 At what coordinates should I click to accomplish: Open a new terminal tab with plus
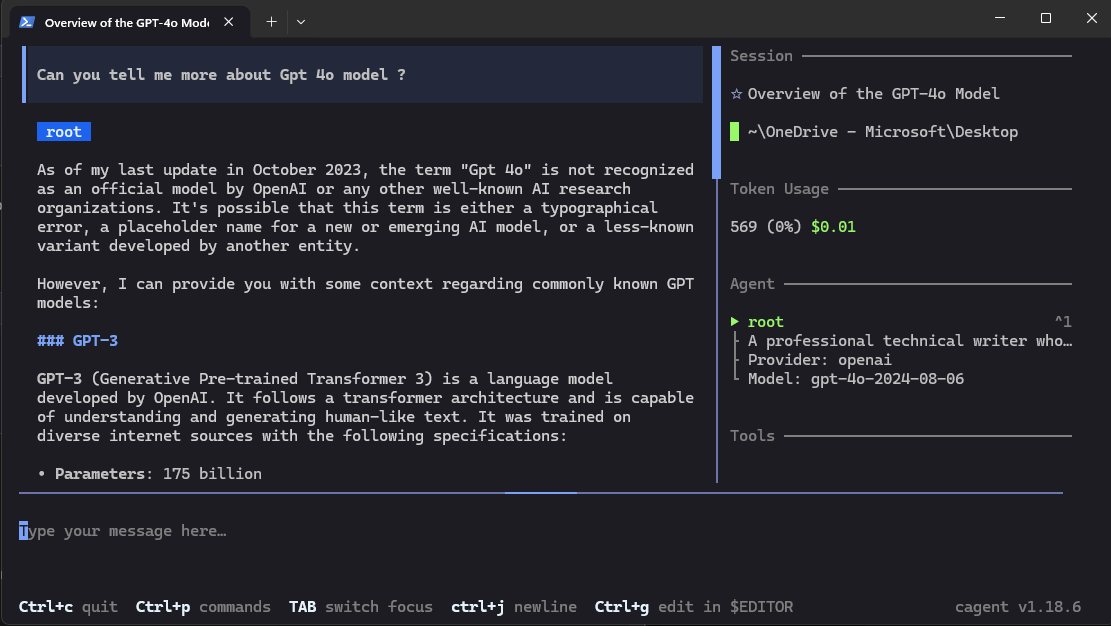(x=271, y=22)
